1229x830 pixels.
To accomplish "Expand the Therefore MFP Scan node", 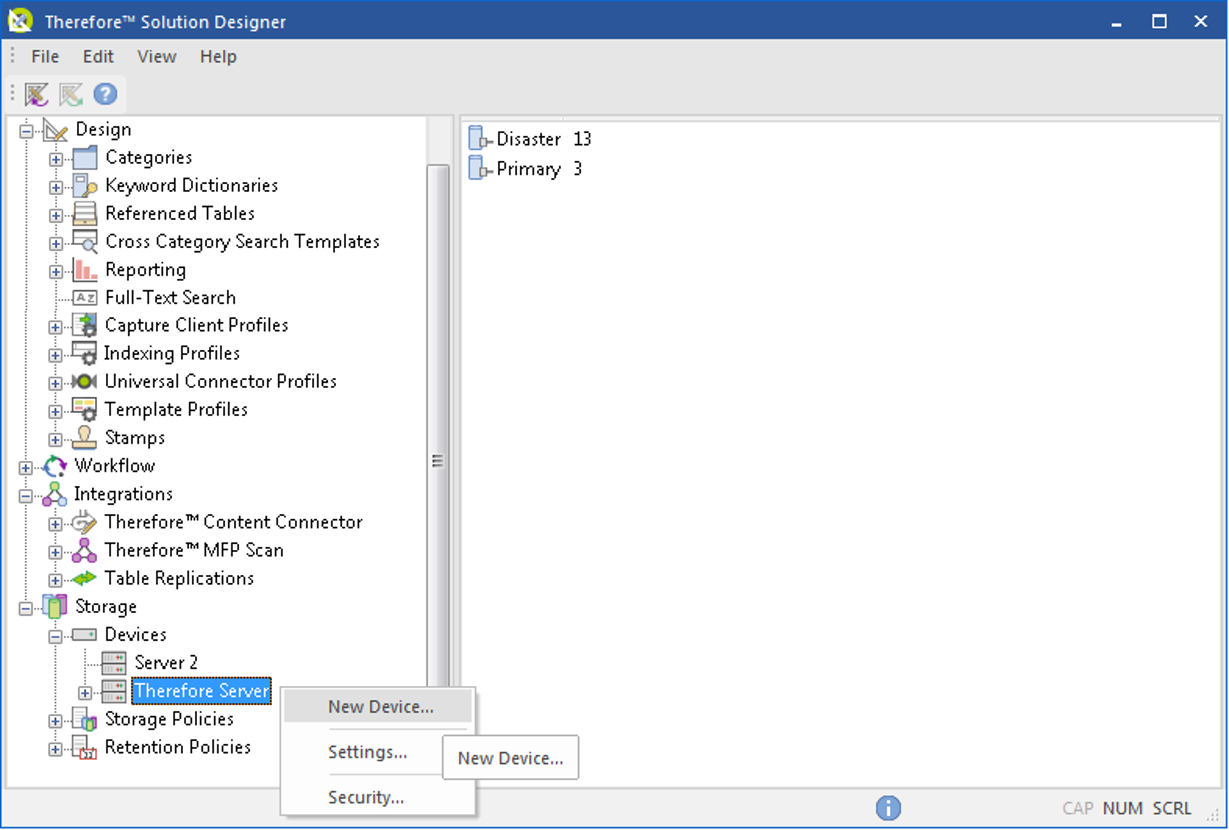I will (56, 550).
